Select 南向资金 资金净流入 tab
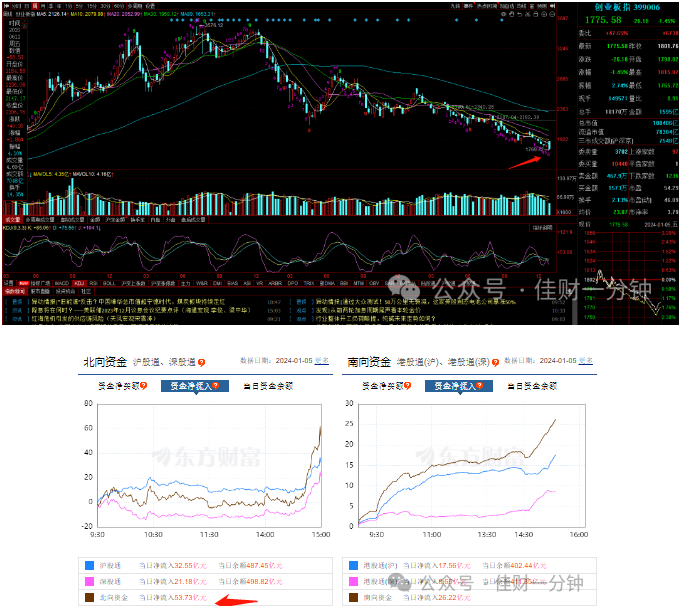 459,386
